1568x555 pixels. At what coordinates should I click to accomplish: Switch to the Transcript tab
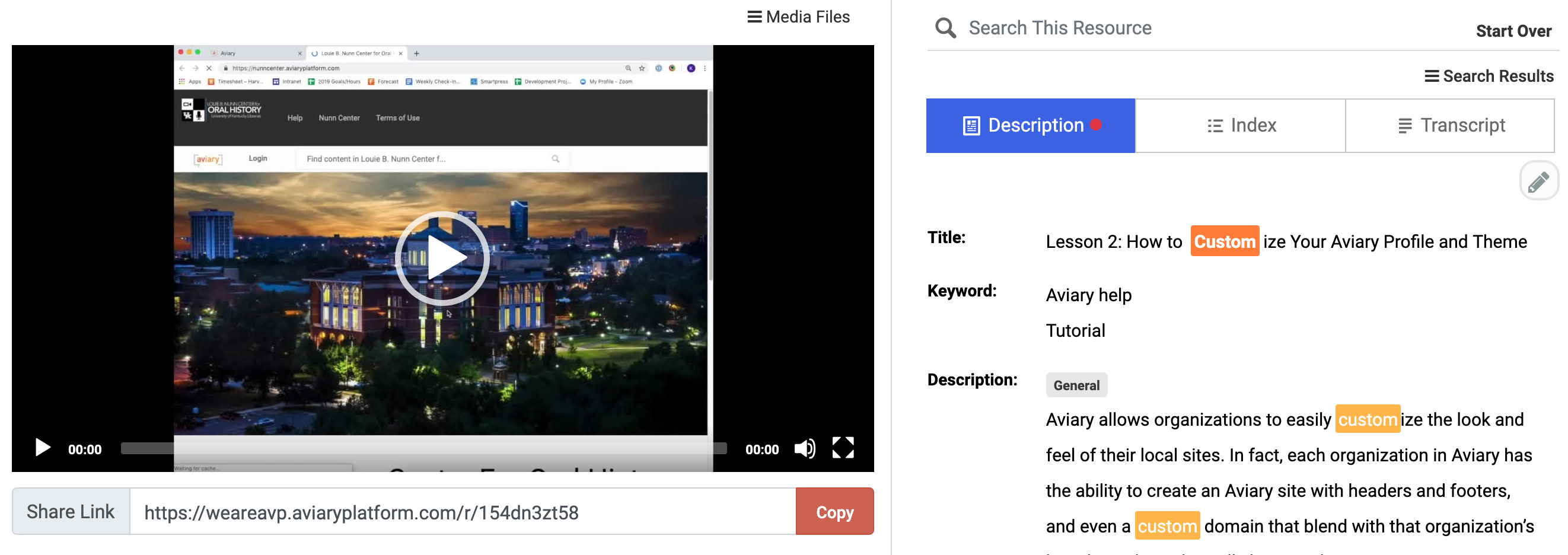tap(1450, 125)
